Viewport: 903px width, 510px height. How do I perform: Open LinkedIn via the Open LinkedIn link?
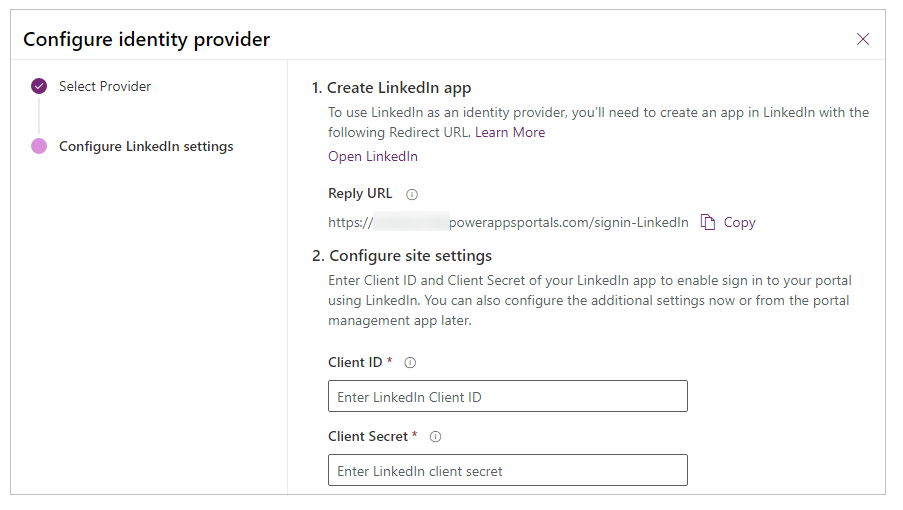click(373, 157)
